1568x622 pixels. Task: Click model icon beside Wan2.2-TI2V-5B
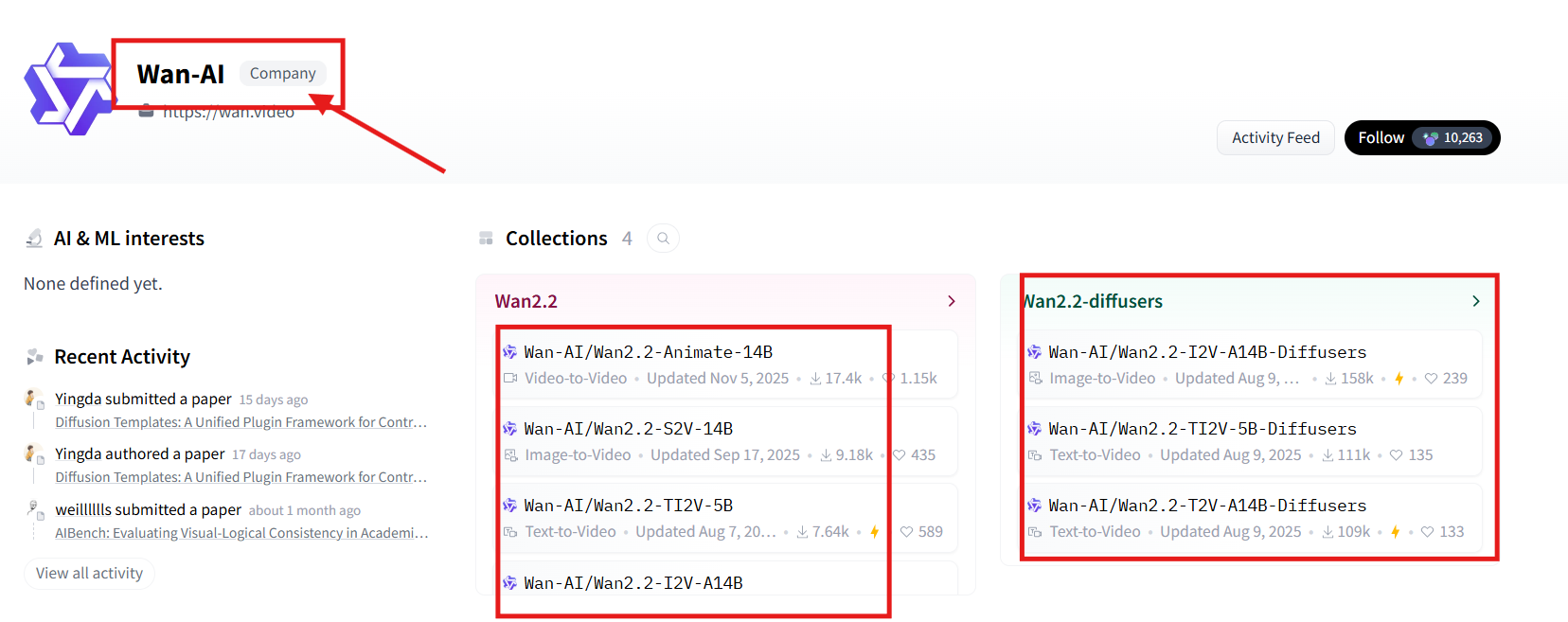pos(509,506)
